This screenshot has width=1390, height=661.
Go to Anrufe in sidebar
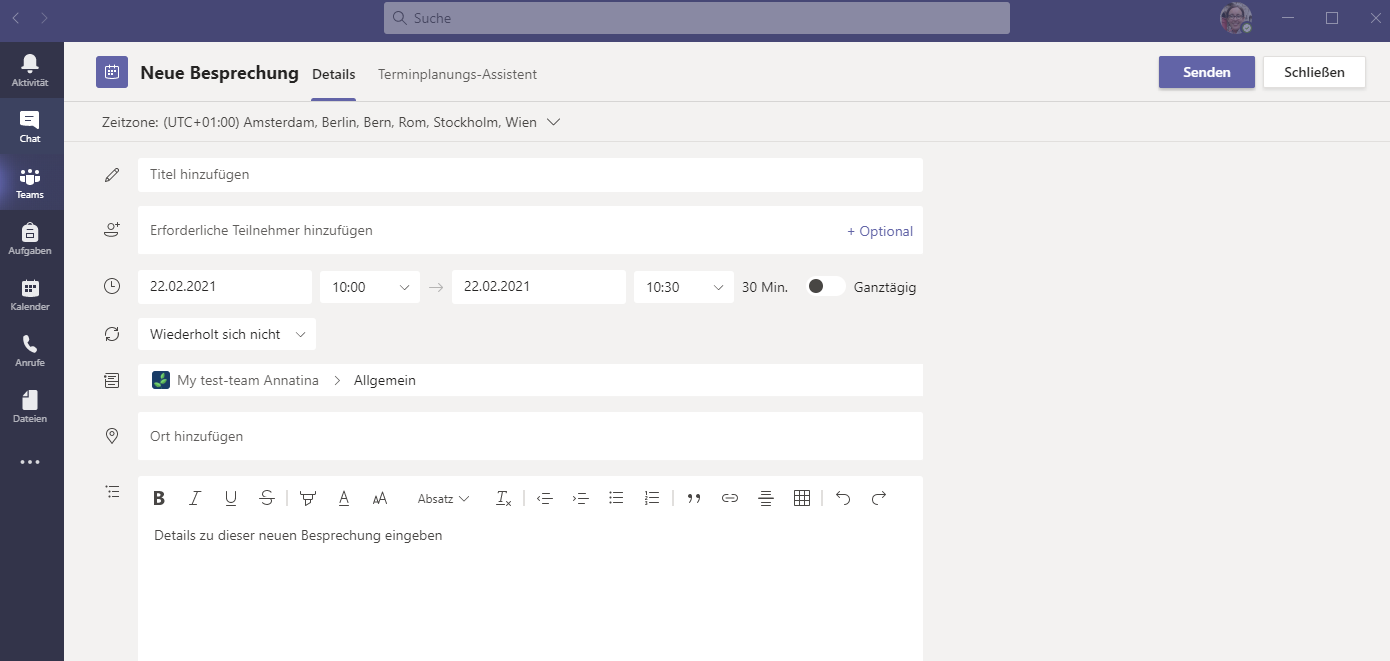30,350
